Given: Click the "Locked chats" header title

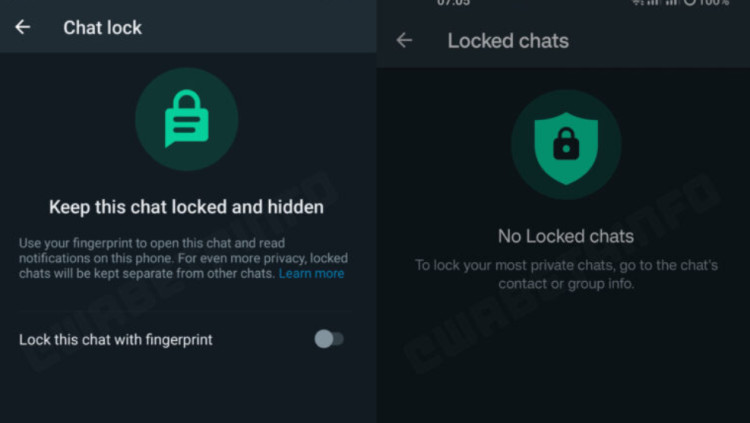Looking at the screenshot, I should click(x=508, y=40).
